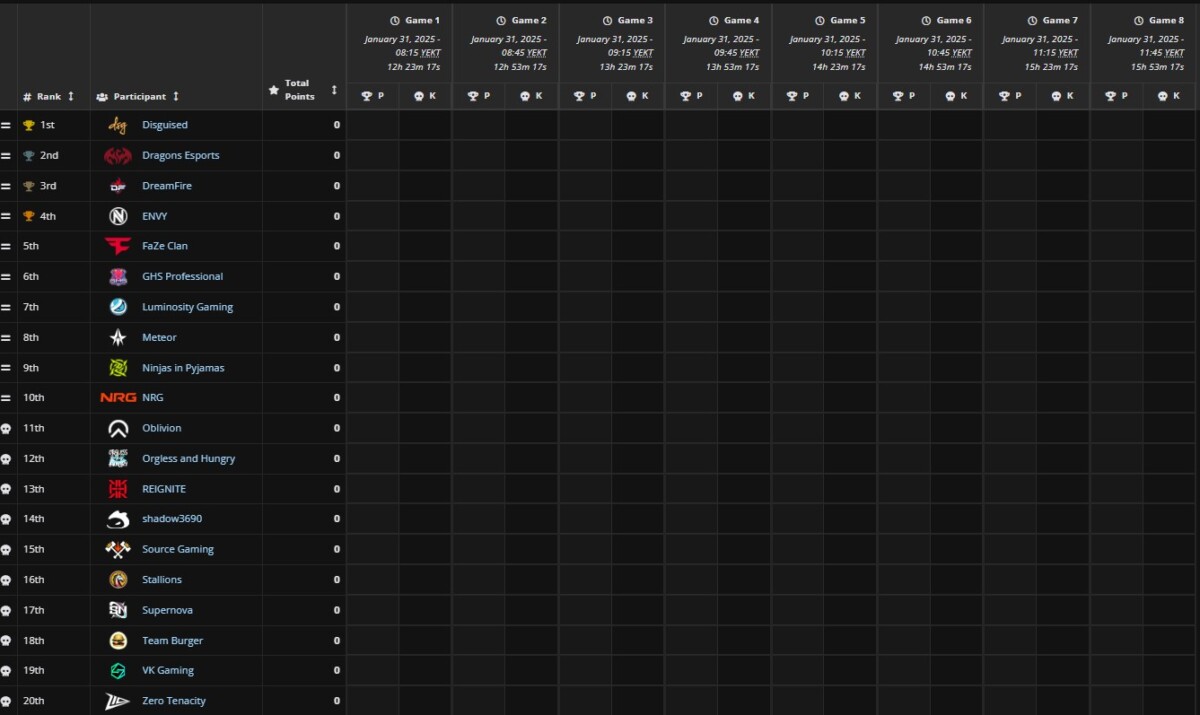Select the Game 7 column header
Image resolution: width=1200 pixels, height=715 pixels.
click(x=1052, y=20)
